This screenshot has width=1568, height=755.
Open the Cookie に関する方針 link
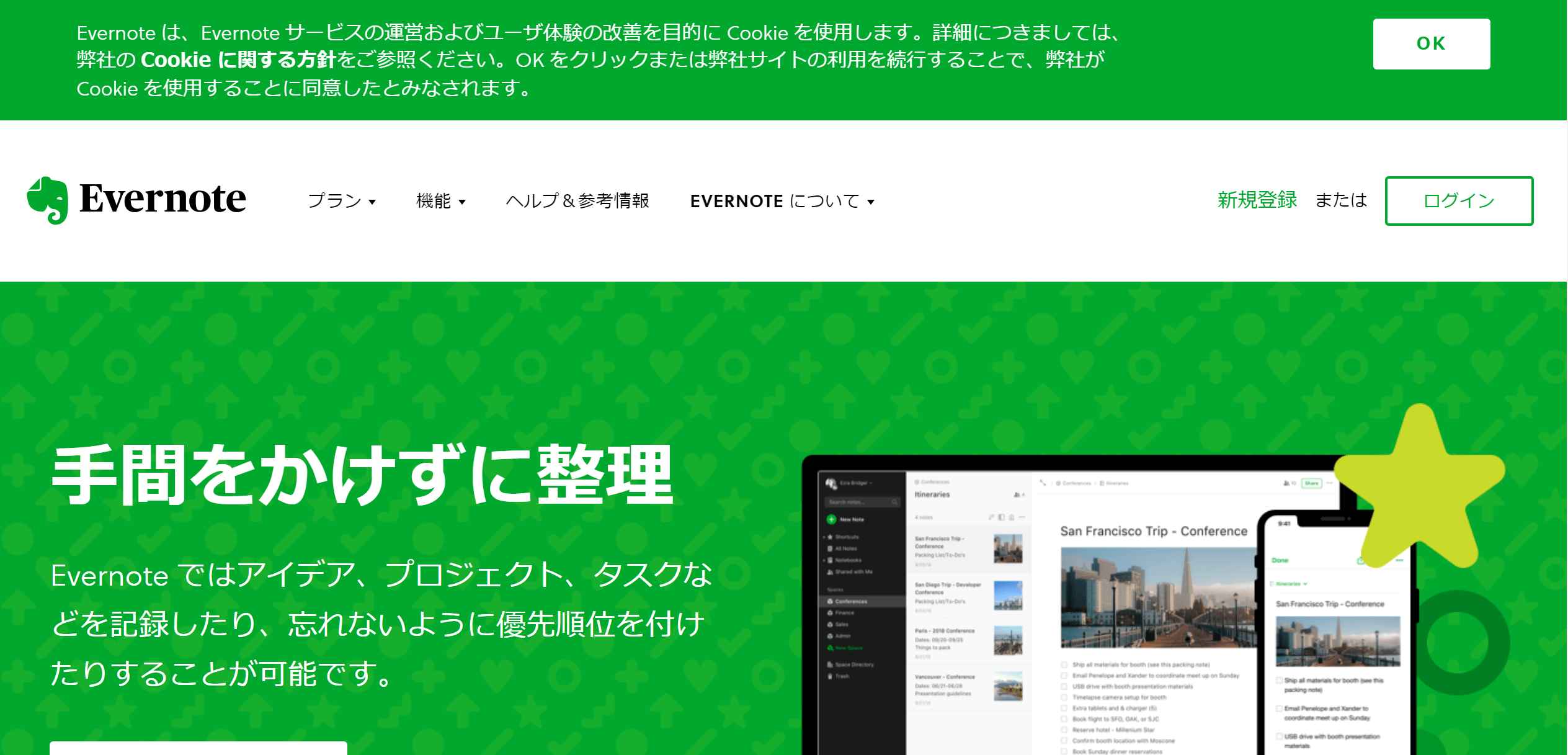pos(238,60)
